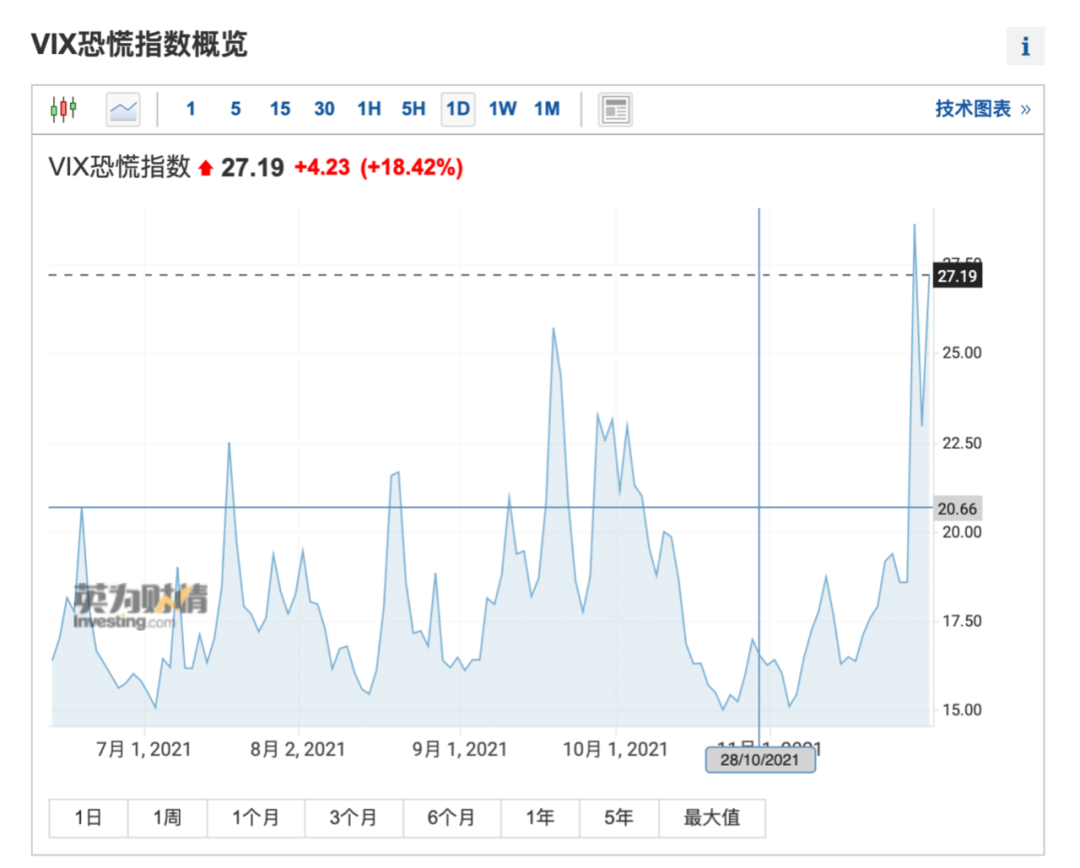Click the (+18.42%) percent change
This screenshot has width=1080, height=868.
click(x=412, y=167)
